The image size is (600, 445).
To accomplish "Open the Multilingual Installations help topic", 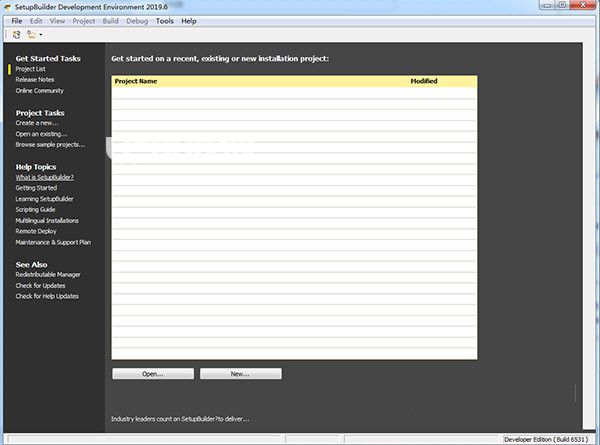I will pyautogui.click(x=47, y=221).
